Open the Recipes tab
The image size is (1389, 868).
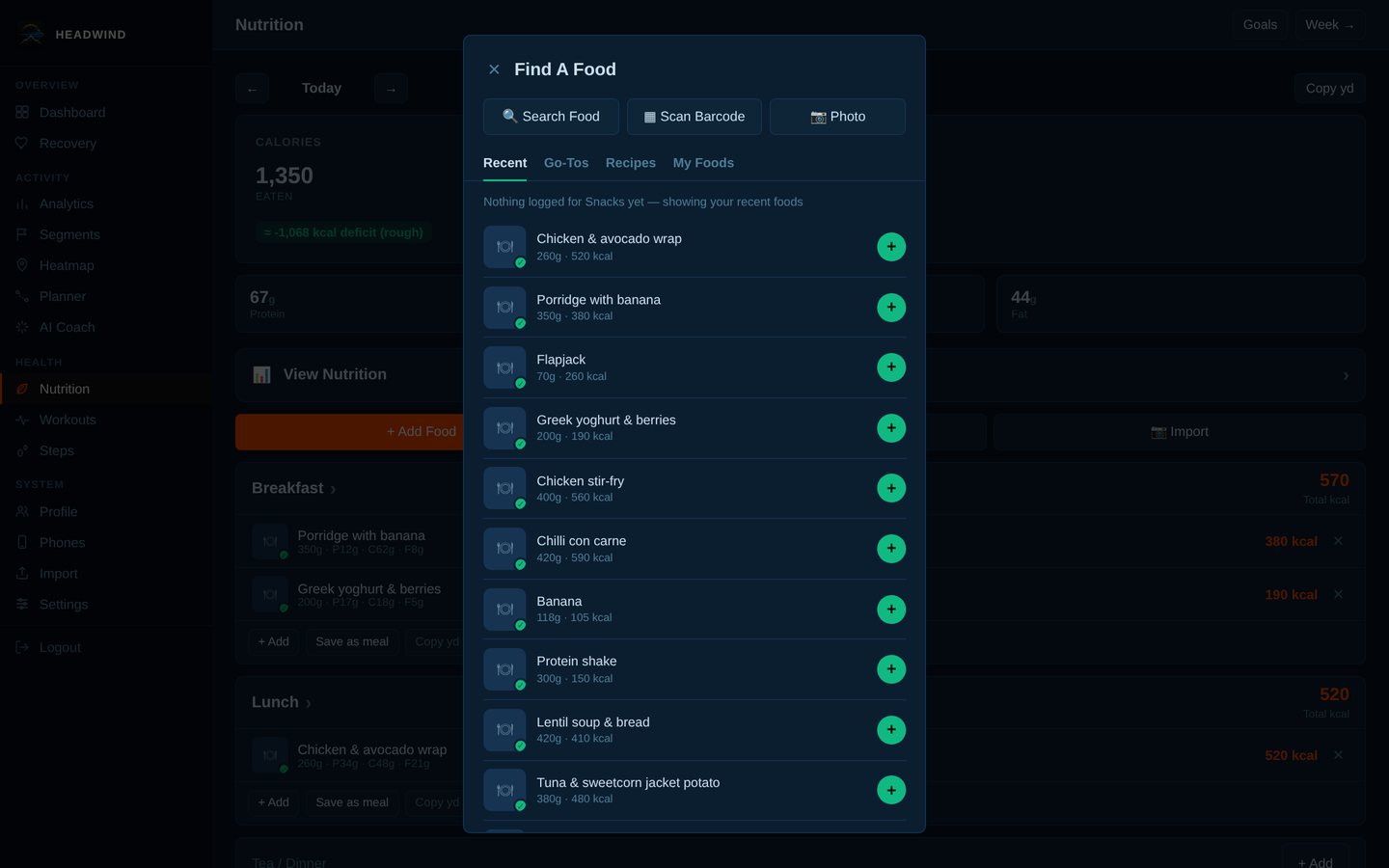pyautogui.click(x=631, y=163)
